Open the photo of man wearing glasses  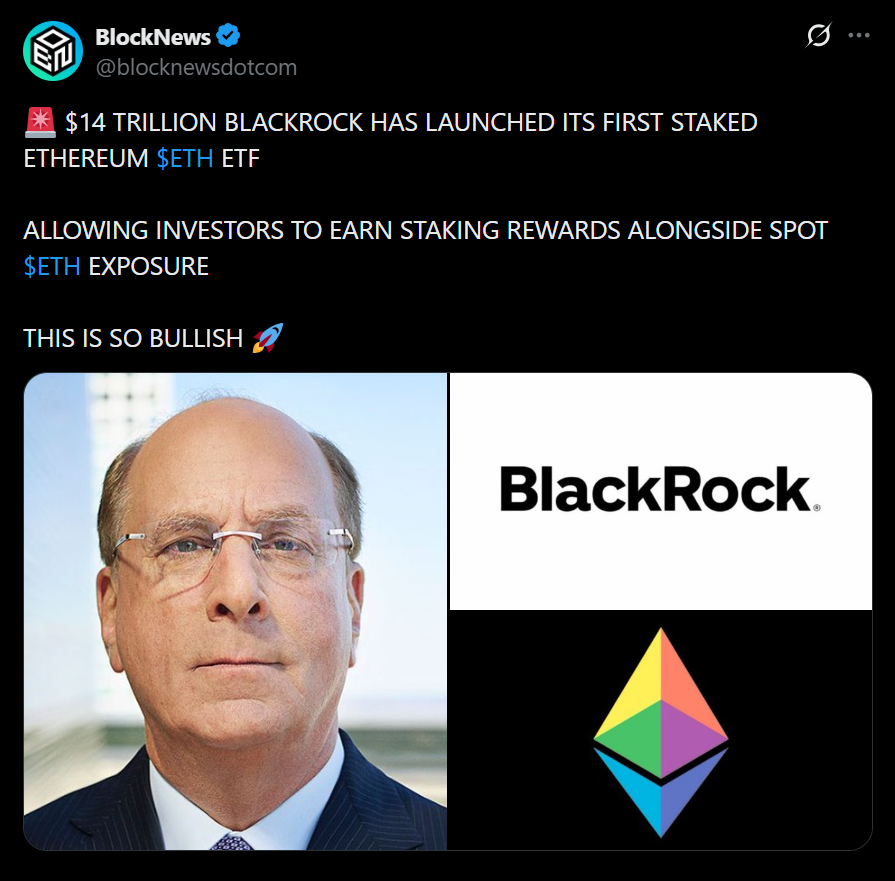tap(235, 612)
